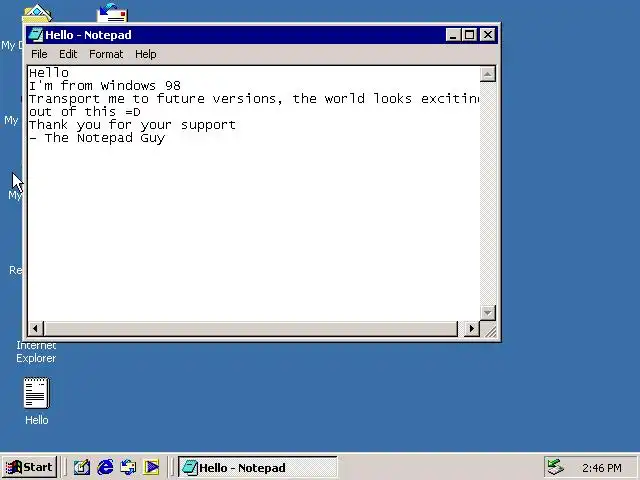Screen dimensions: 640x480
Task: Launch Internet Explorer from quick launch
Action: coord(105,467)
